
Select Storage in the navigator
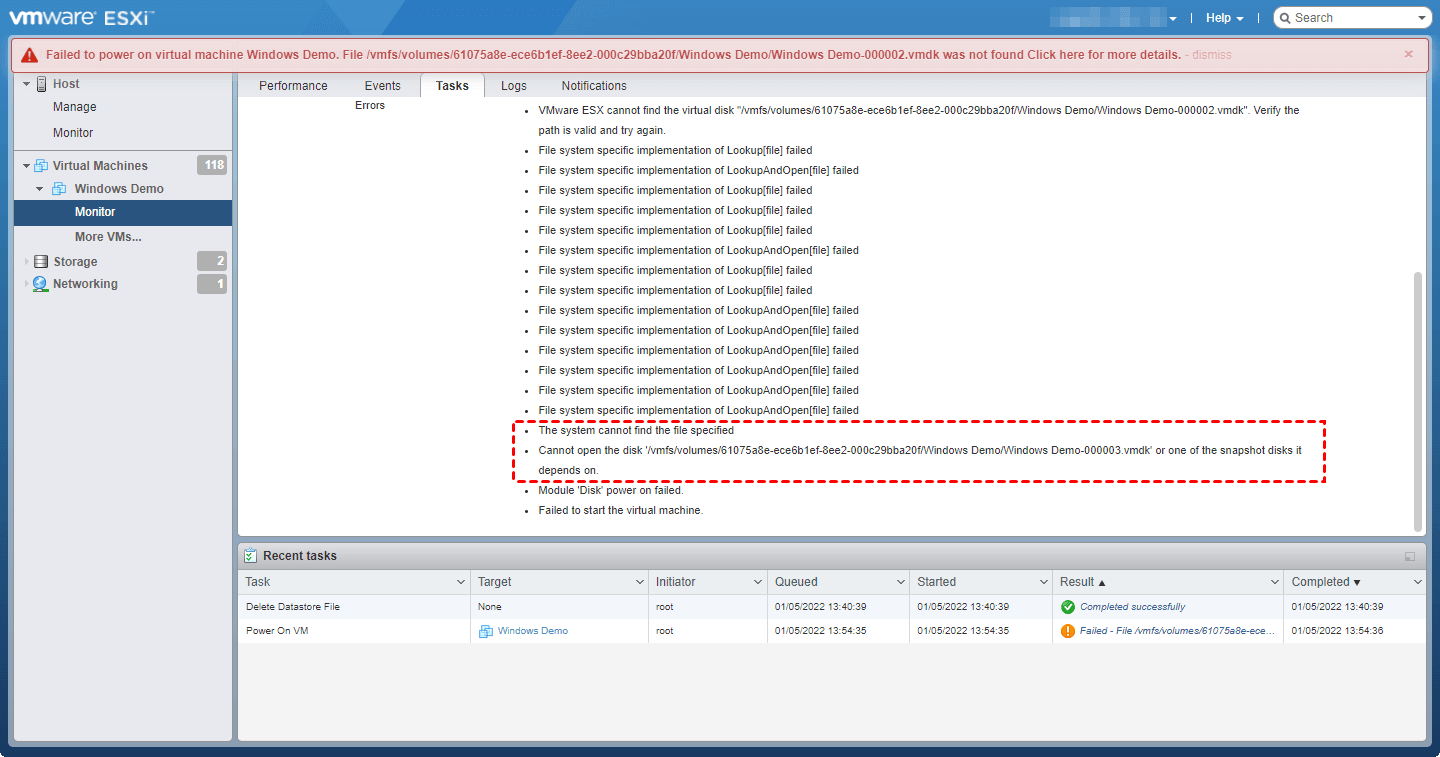(75, 262)
